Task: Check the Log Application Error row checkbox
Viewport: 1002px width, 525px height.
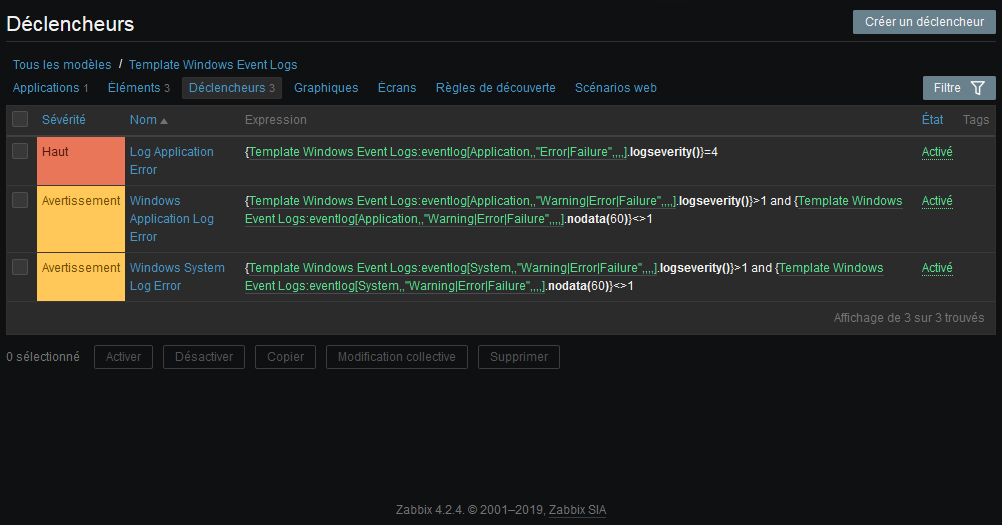Action: coord(20,151)
